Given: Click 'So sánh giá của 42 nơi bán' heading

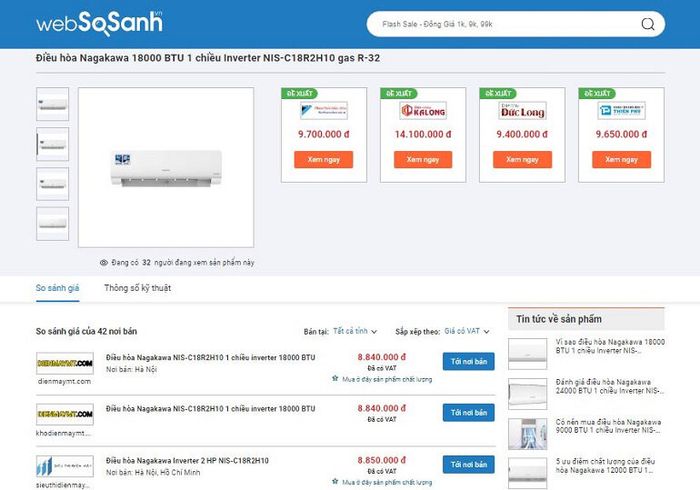Looking at the screenshot, I should (87, 332).
